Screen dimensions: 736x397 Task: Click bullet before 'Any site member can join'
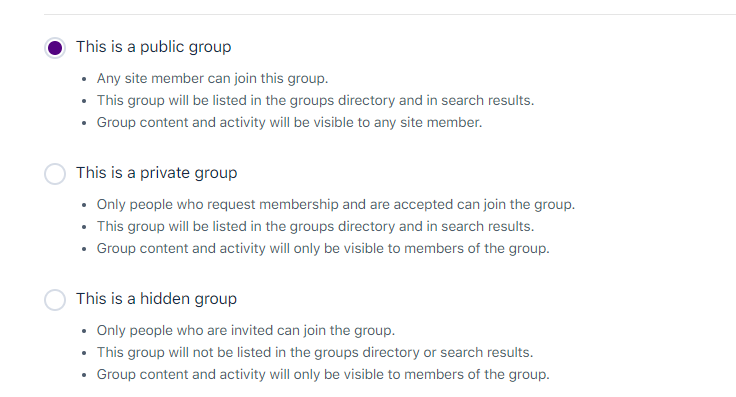pyautogui.click(x=84, y=79)
